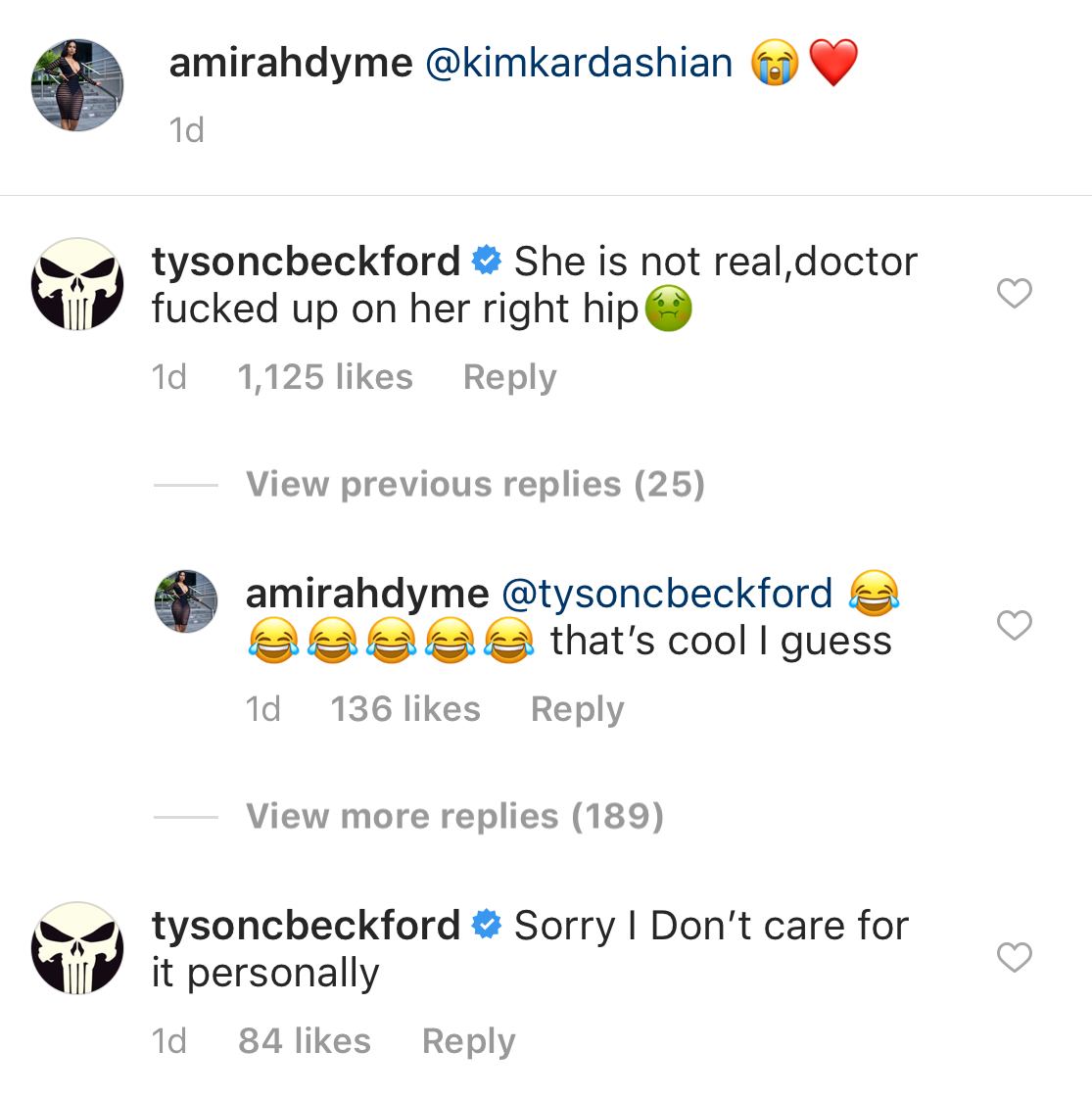Image resolution: width=1092 pixels, height=1099 pixels.
Task: Expand View more replies (189)
Action: click(454, 816)
